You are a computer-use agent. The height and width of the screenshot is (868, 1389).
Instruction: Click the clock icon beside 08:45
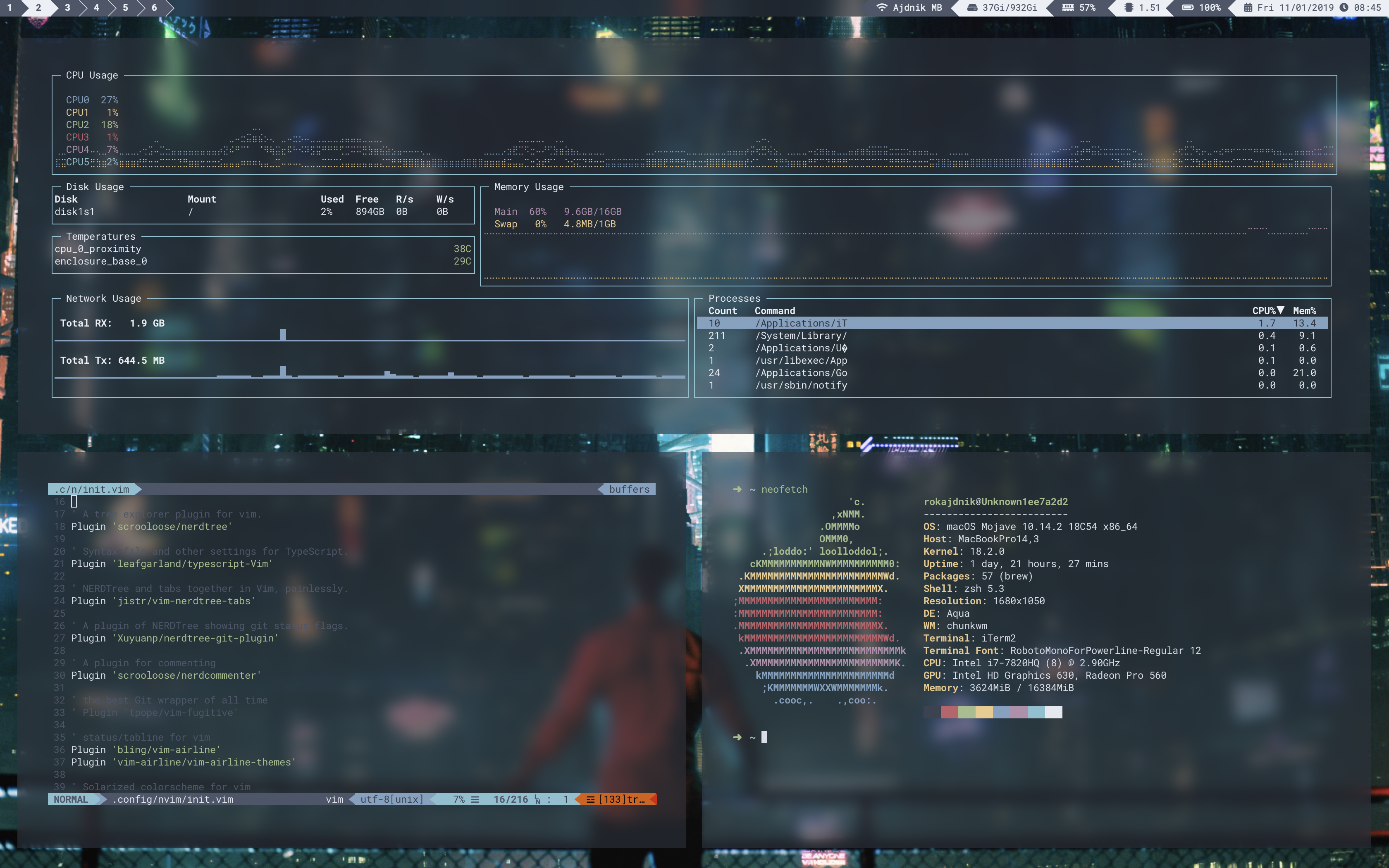(1344, 7)
